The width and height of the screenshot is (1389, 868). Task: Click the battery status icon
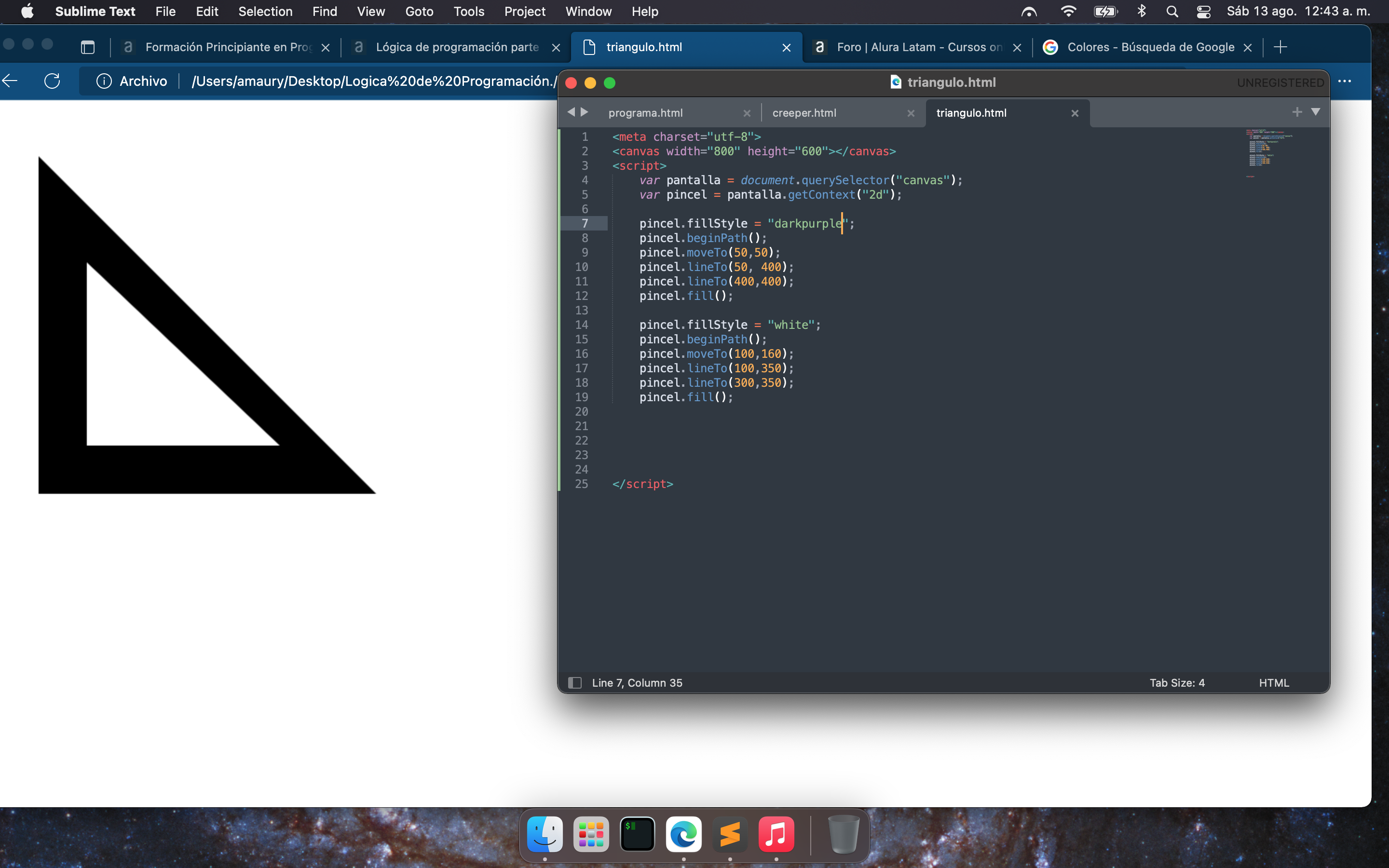click(1105, 12)
